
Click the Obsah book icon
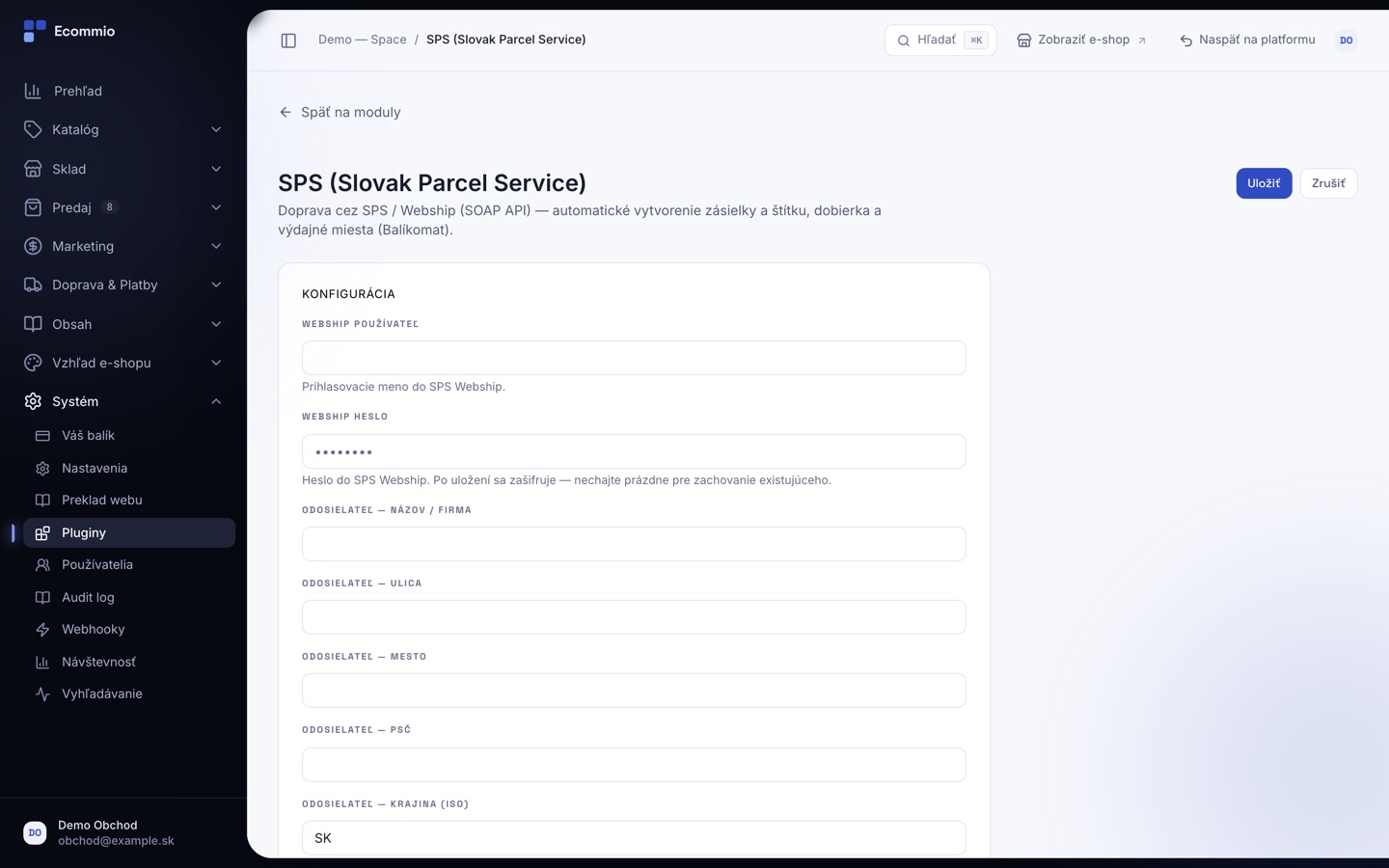(x=33, y=324)
